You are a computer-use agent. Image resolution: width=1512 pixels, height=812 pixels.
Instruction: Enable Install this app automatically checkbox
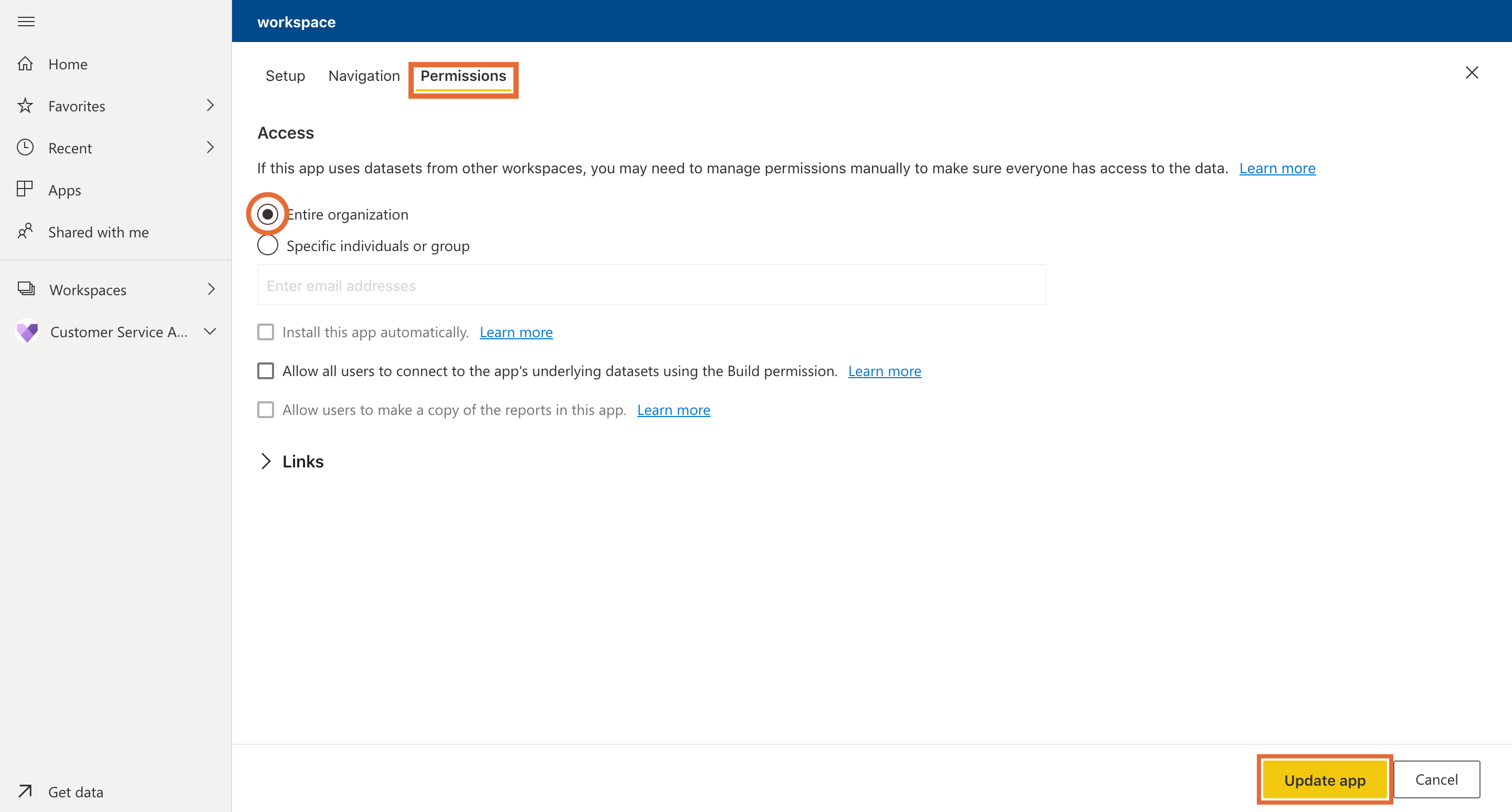(x=266, y=332)
